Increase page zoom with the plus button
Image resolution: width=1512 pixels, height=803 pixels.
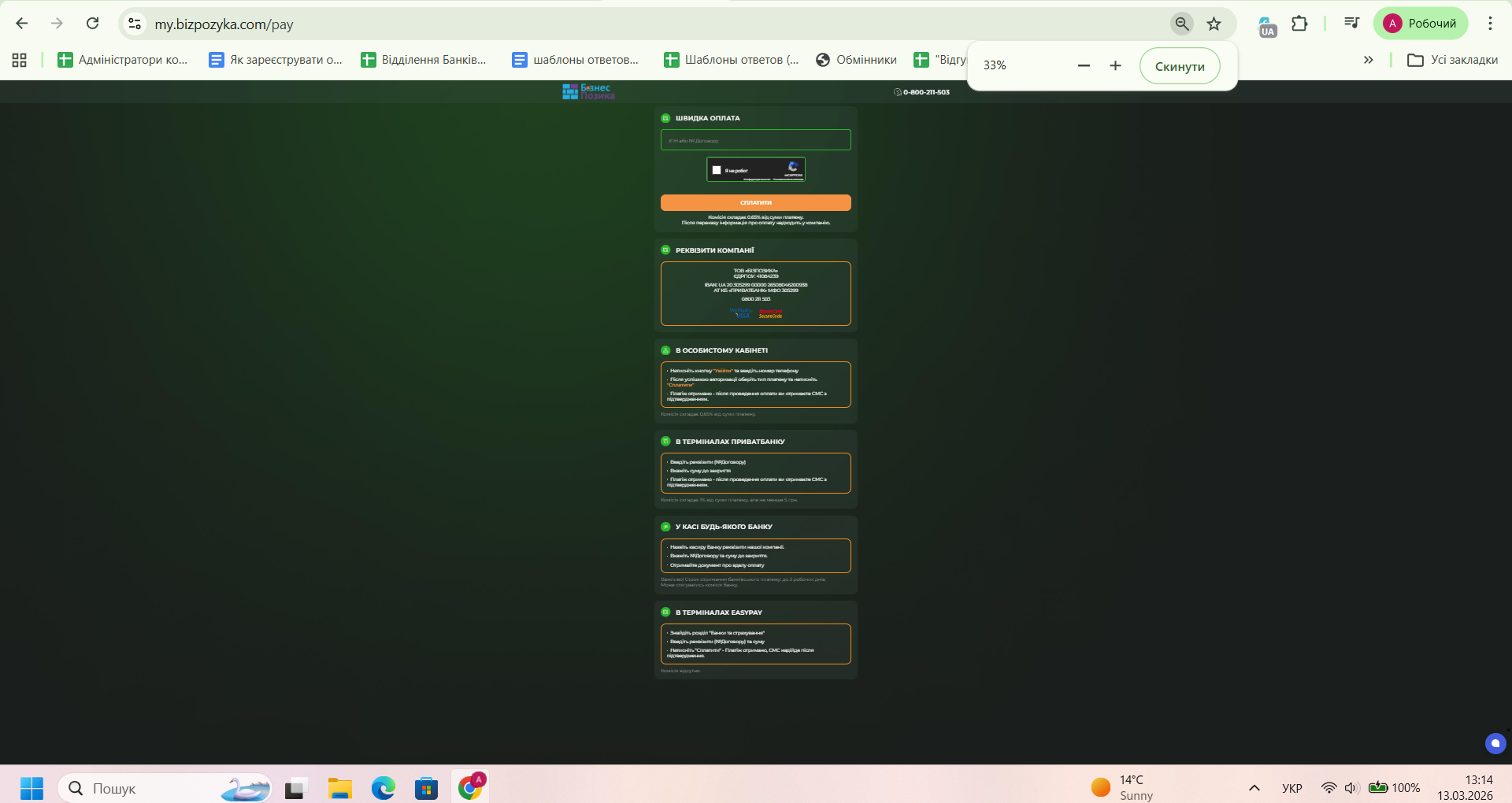pyautogui.click(x=1115, y=66)
